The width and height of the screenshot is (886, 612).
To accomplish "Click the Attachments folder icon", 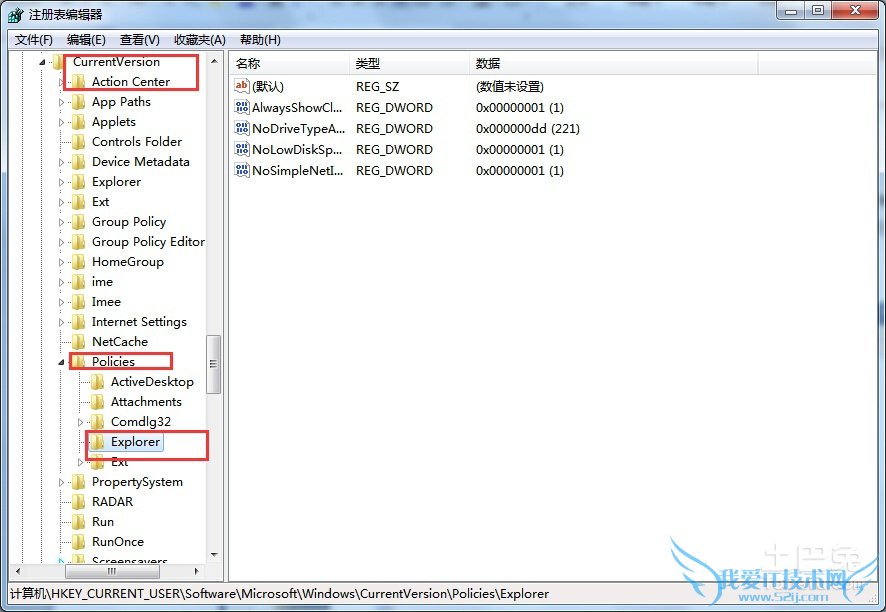I will click(x=97, y=402).
